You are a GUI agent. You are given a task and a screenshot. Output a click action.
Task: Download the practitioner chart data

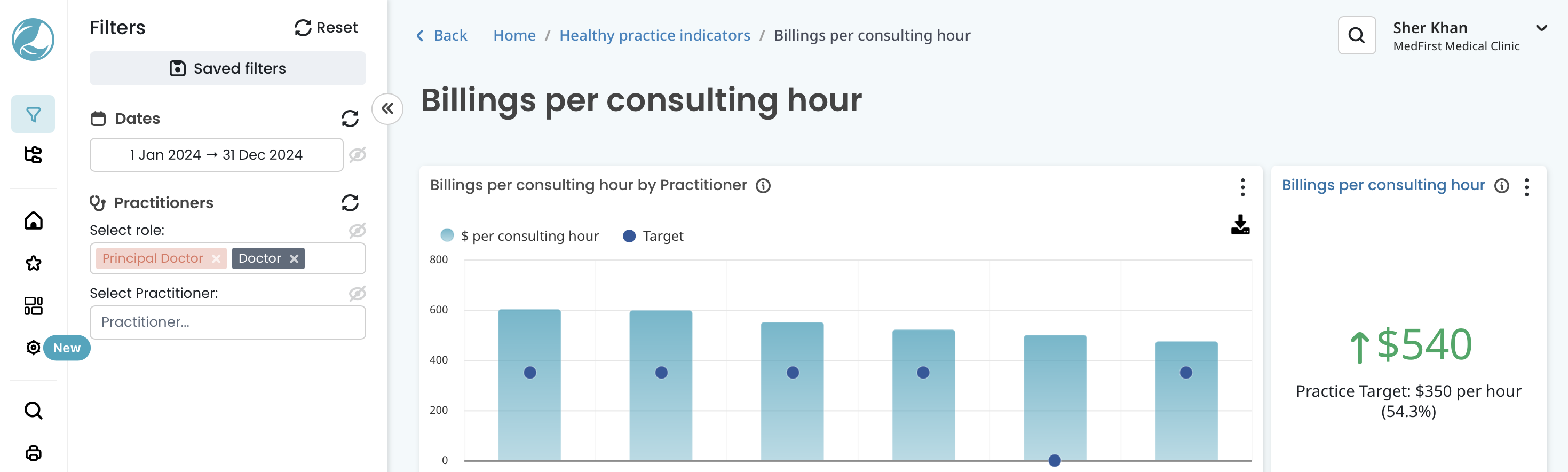[1240, 225]
